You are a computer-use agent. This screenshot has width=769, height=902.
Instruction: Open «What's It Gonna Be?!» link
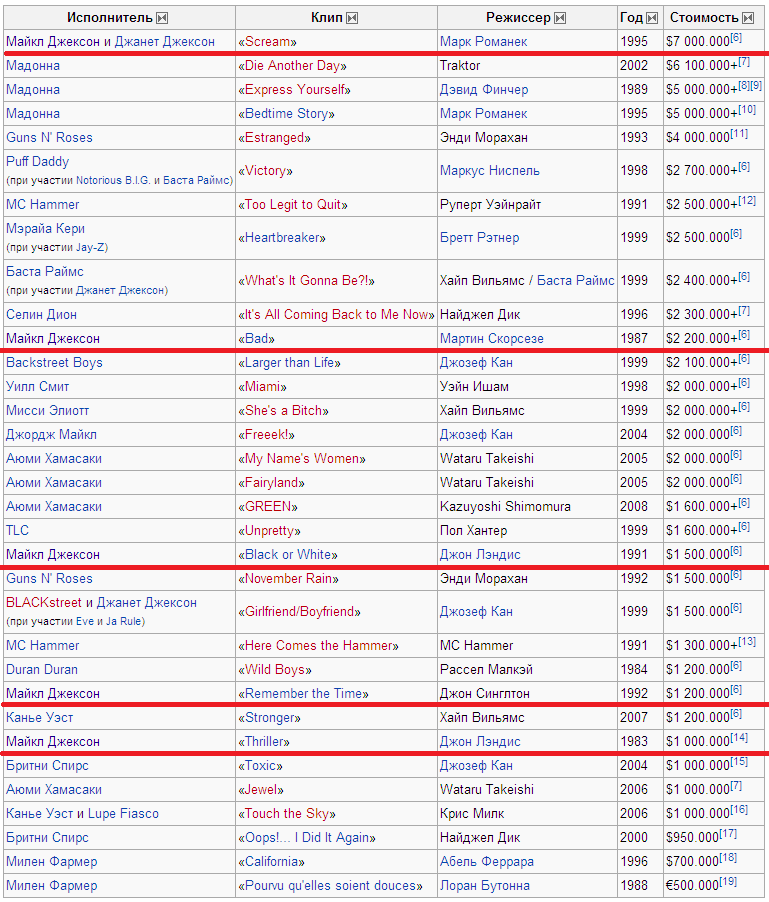pyautogui.click(x=307, y=281)
